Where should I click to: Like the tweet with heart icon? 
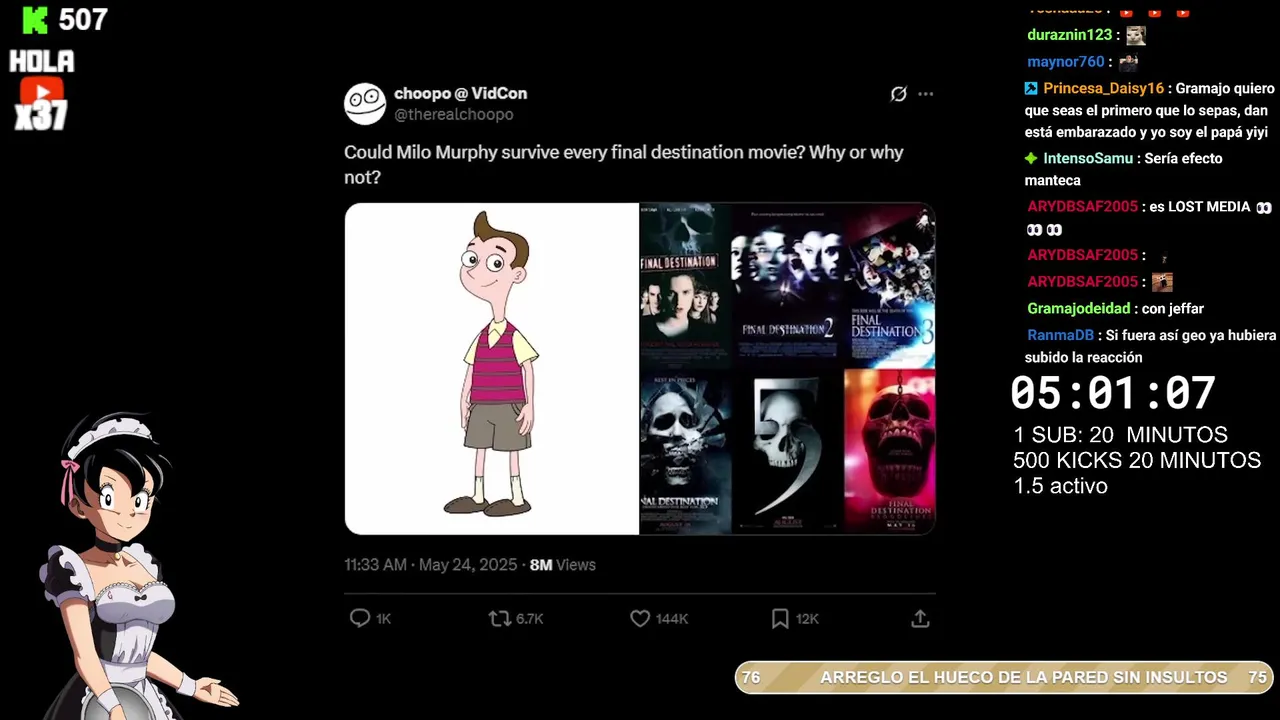coord(640,619)
